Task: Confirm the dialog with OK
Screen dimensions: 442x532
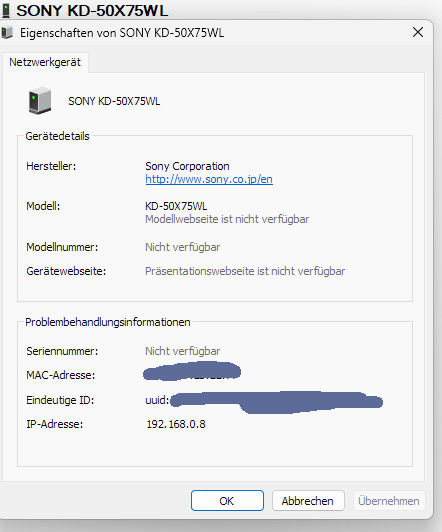Action: tap(227, 500)
